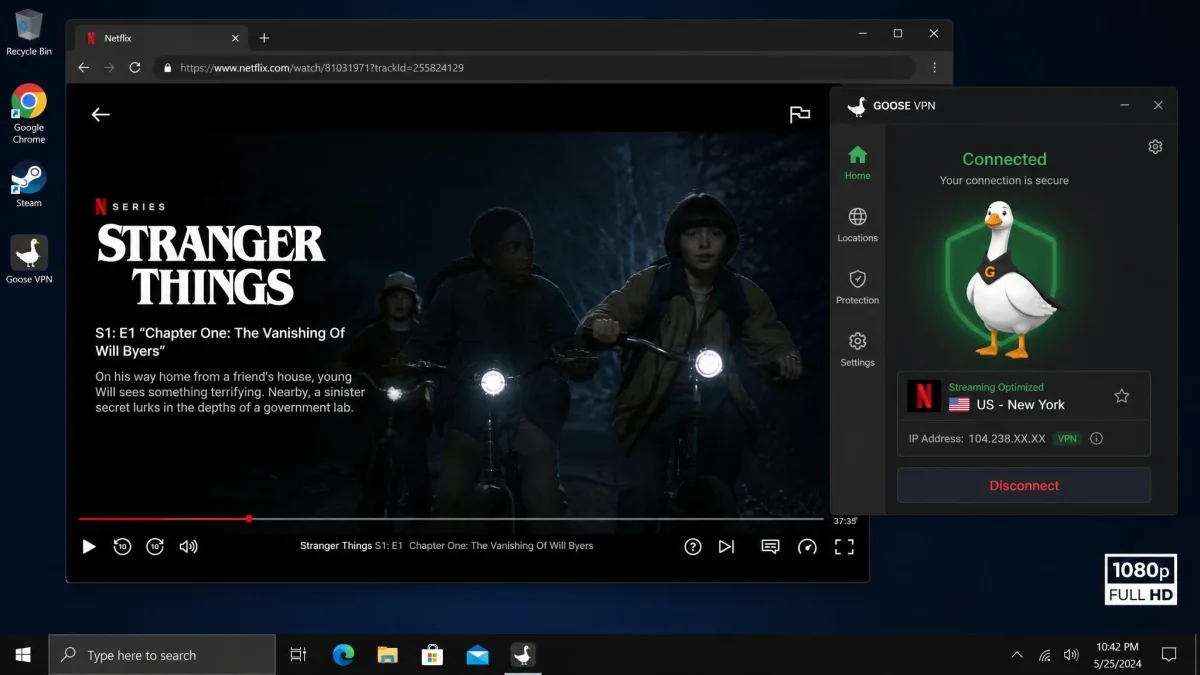Mute the Netflix player volume
Image resolution: width=1200 pixels, height=675 pixels.
(x=188, y=546)
